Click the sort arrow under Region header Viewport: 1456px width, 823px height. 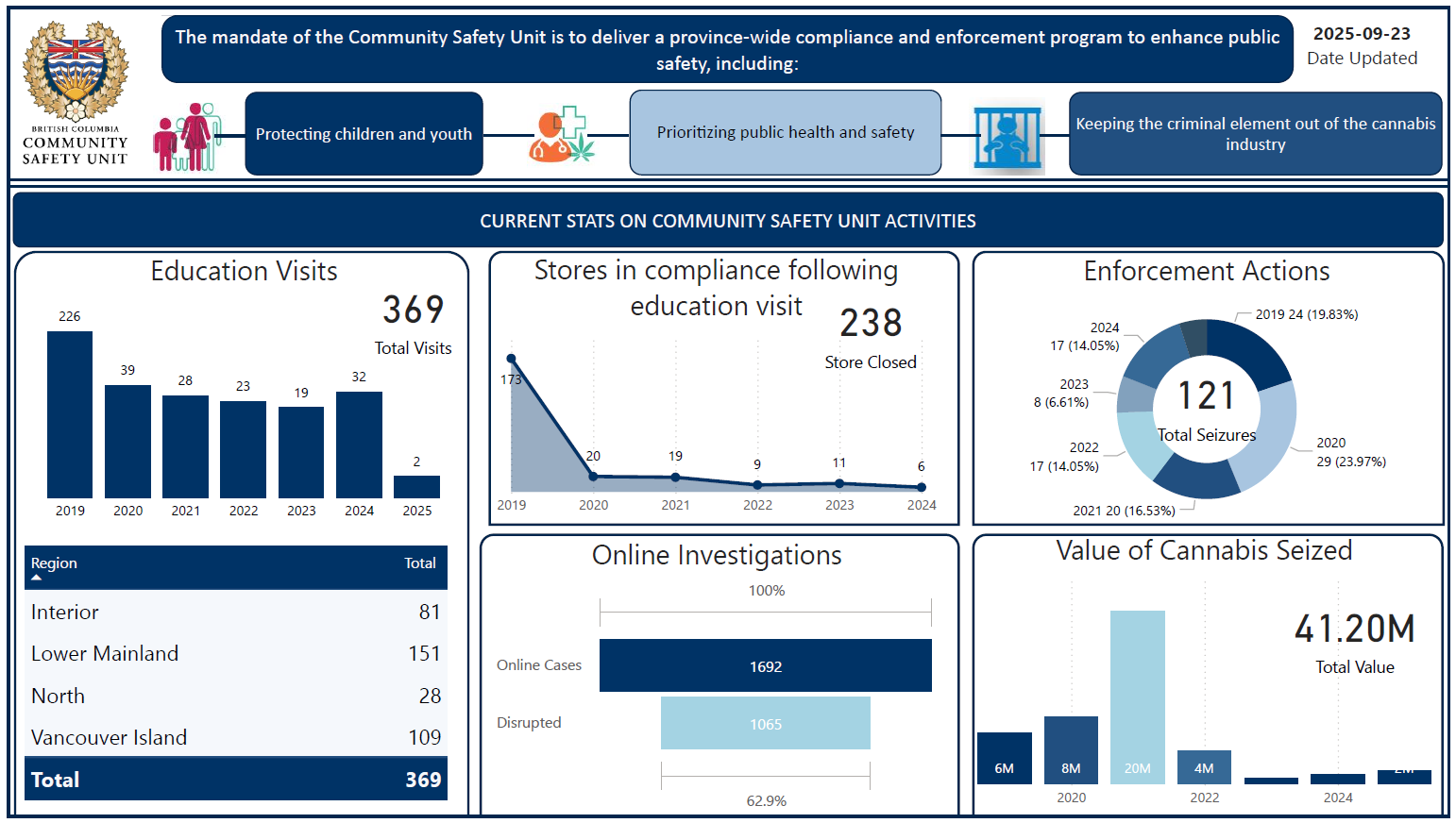click(37, 578)
